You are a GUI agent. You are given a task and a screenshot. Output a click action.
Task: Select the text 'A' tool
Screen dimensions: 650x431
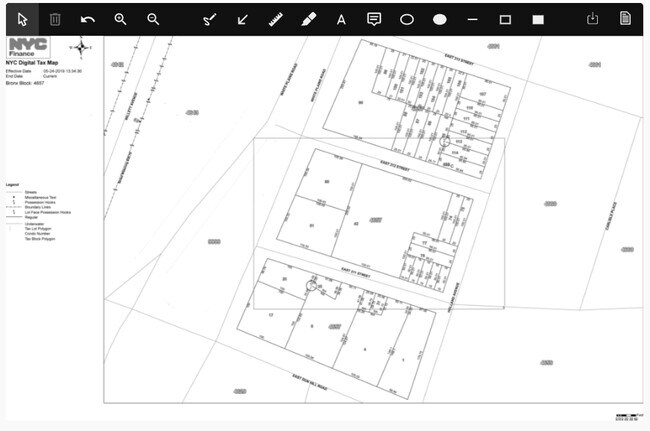click(341, 19)
